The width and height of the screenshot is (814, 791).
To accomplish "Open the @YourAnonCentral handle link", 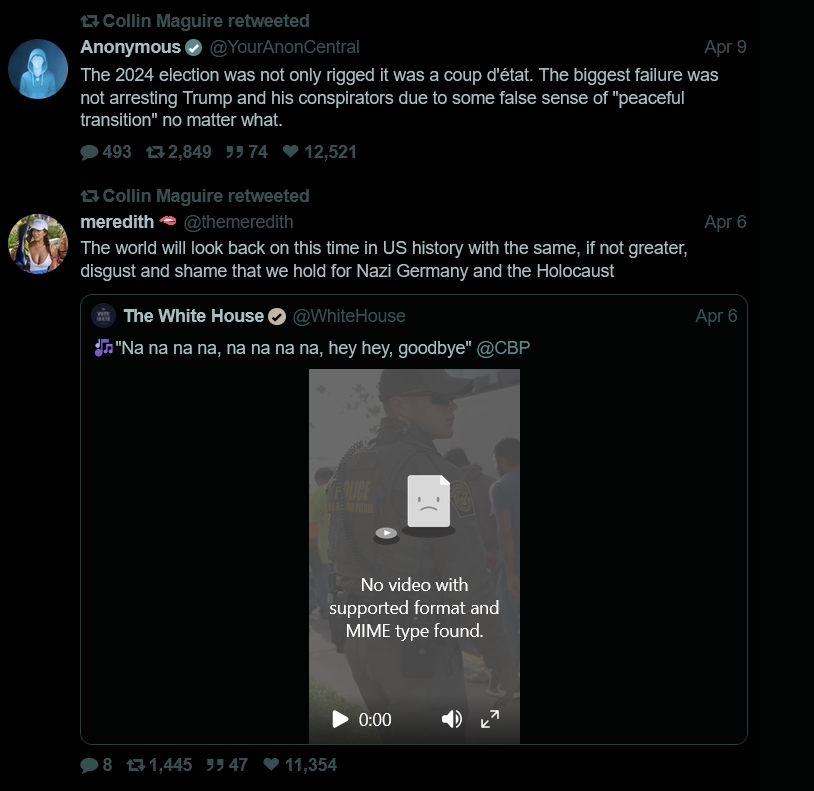I will [284, 47].
